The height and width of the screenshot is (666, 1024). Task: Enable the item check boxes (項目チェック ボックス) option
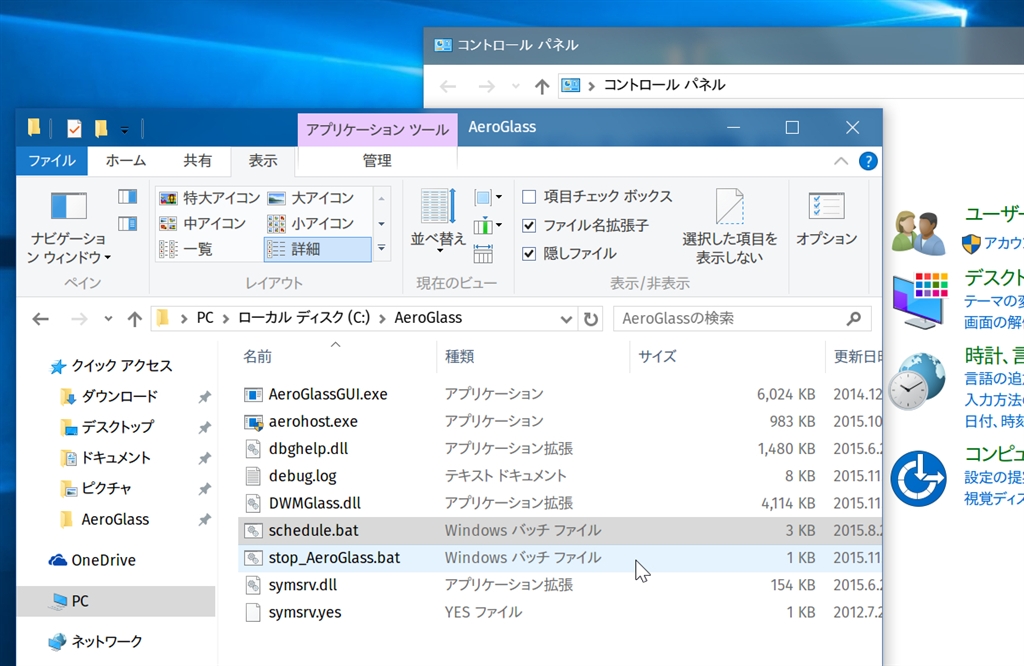tap(529, 197)
